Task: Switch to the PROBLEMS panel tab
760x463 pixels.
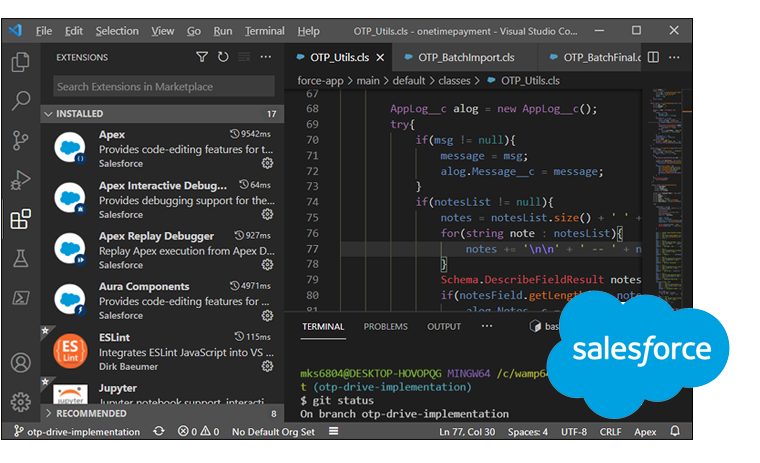Action: click(x=385, y=327)
